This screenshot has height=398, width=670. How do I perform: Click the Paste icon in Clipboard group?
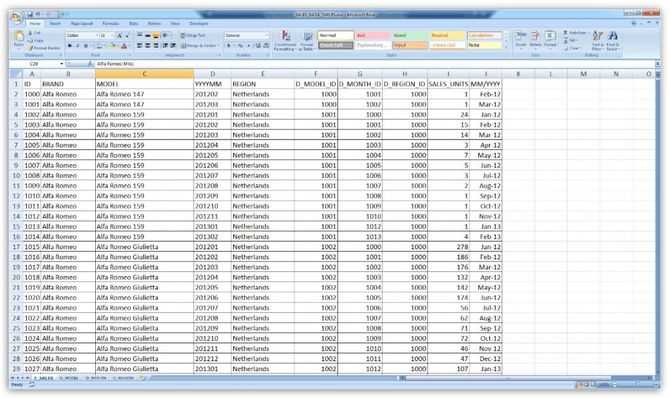[x=19, y=37]
